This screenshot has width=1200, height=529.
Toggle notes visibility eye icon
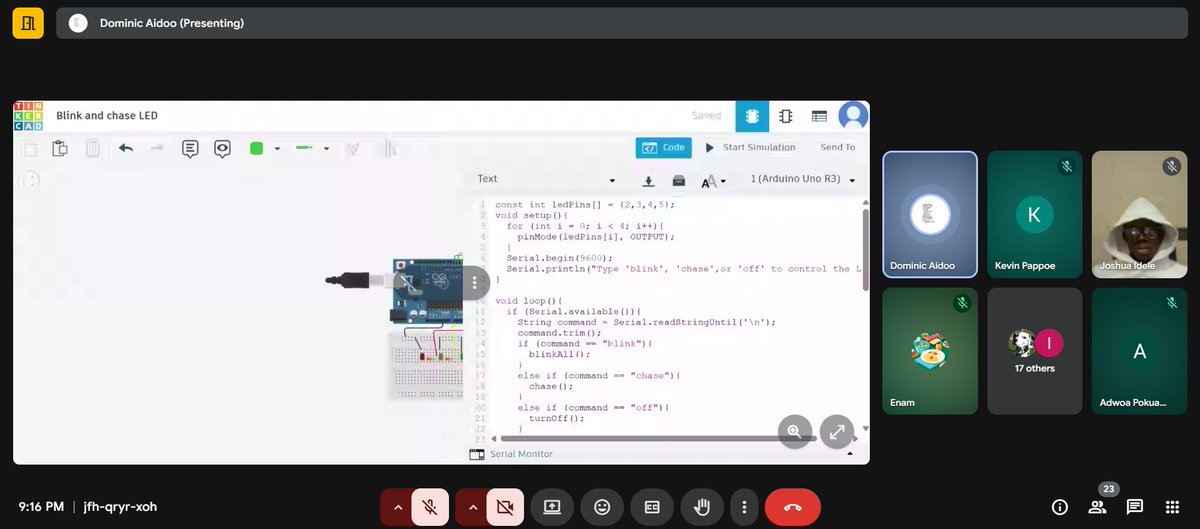tap(222, 149)
